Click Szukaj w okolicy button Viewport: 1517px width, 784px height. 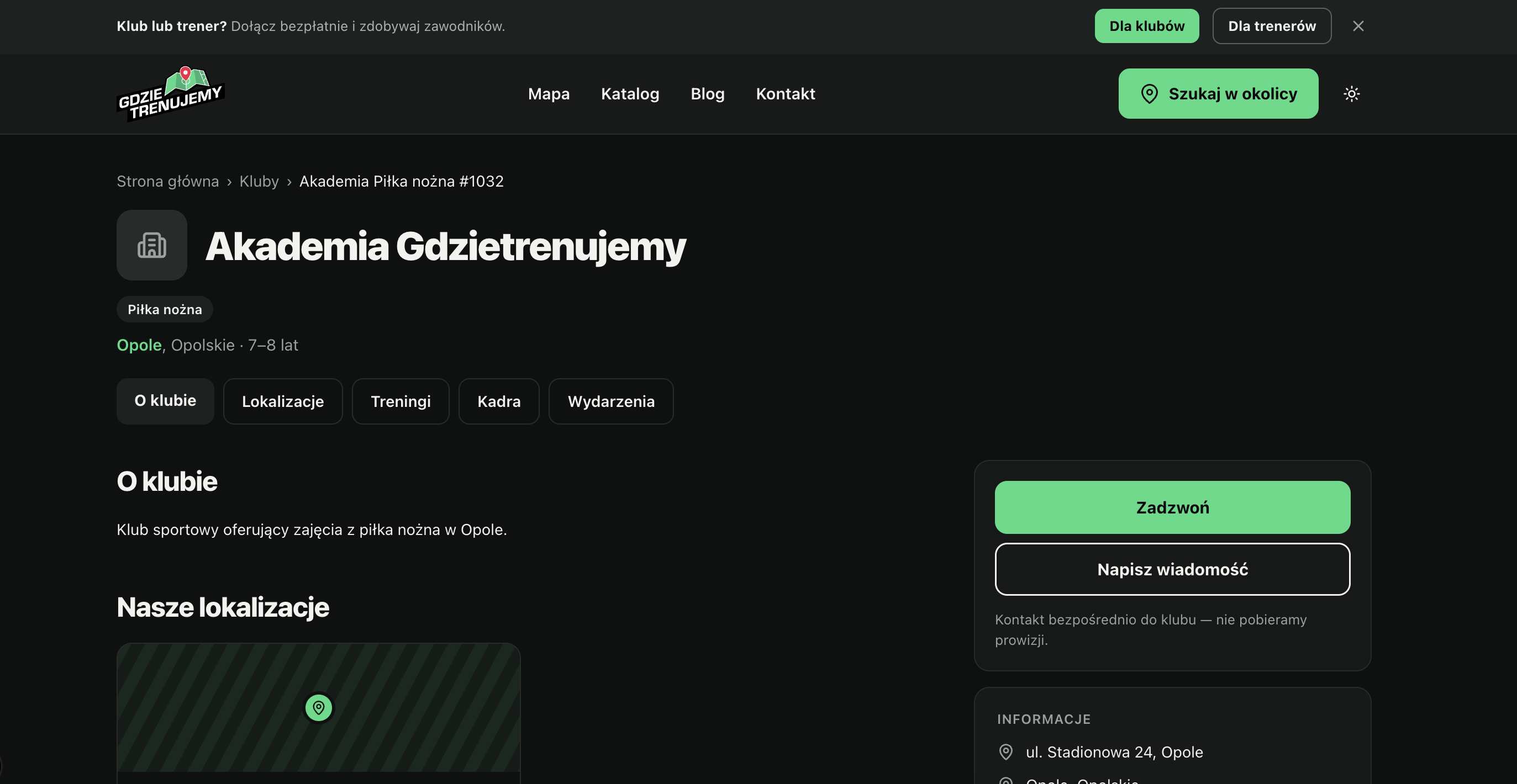point(1219,94)
